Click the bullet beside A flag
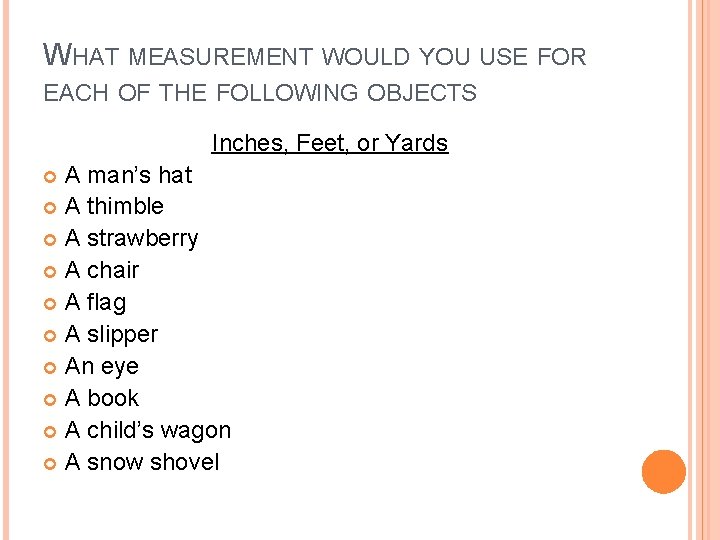Image resolution: width=720 pixels, height=540 pixels. tap(50, 304)
